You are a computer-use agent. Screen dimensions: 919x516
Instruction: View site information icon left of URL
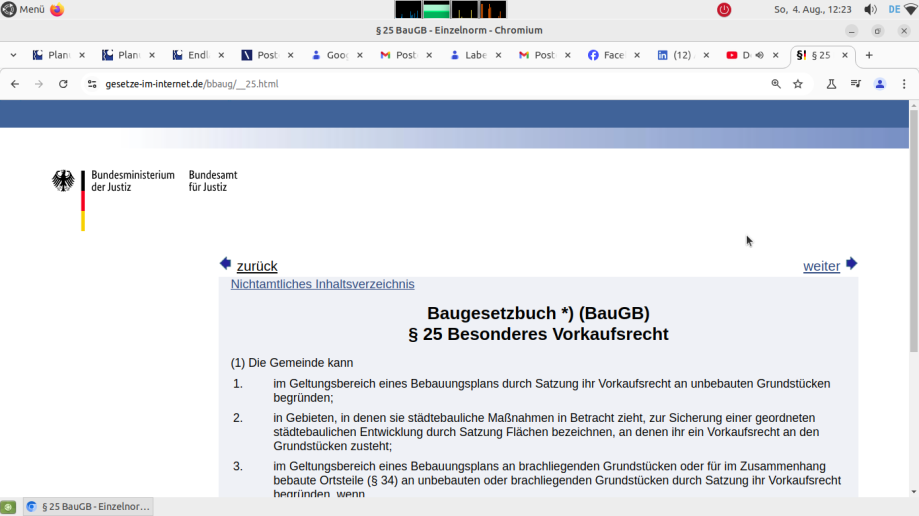[92, 84]
